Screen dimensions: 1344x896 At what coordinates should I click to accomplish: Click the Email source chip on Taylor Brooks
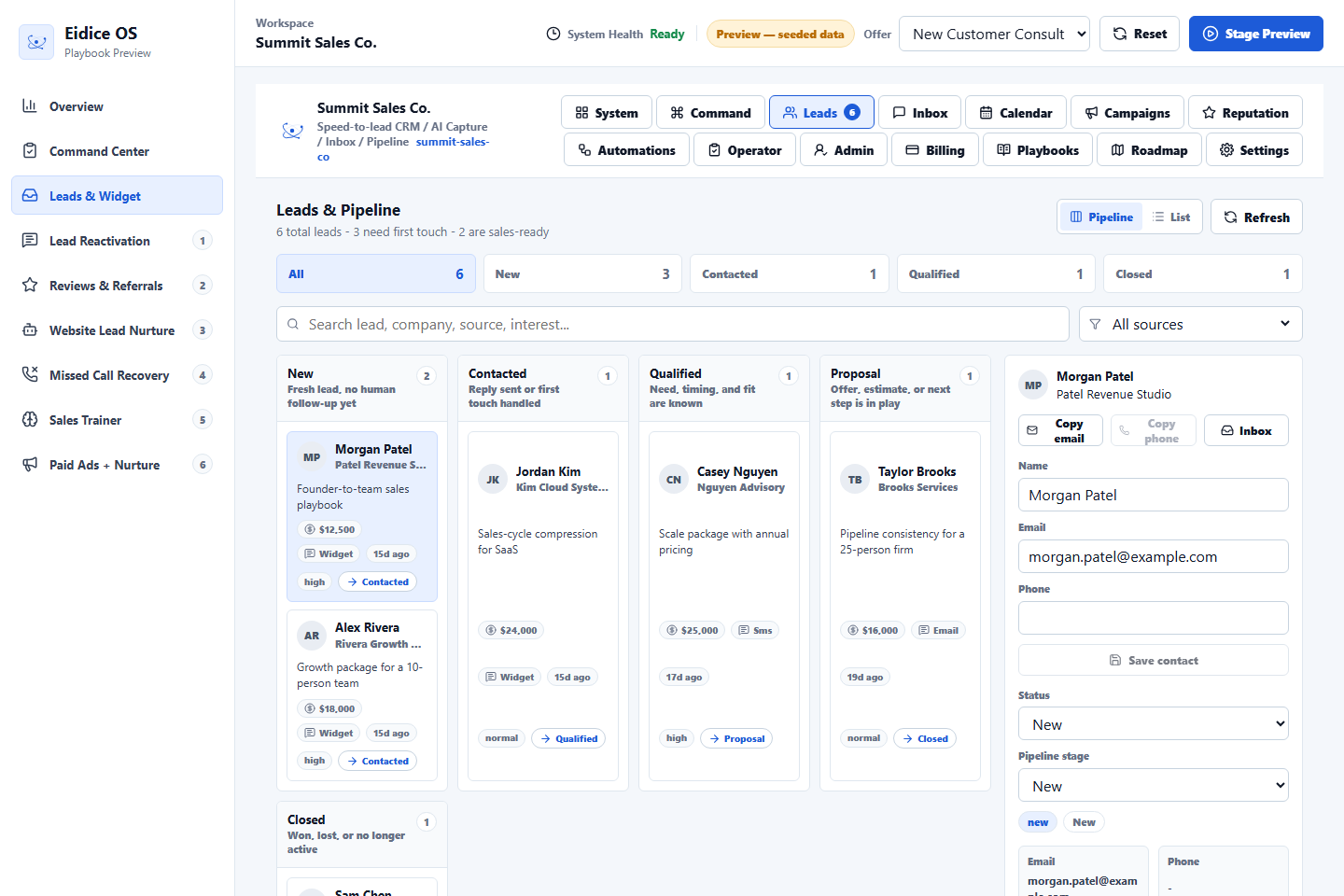(939, 630)
